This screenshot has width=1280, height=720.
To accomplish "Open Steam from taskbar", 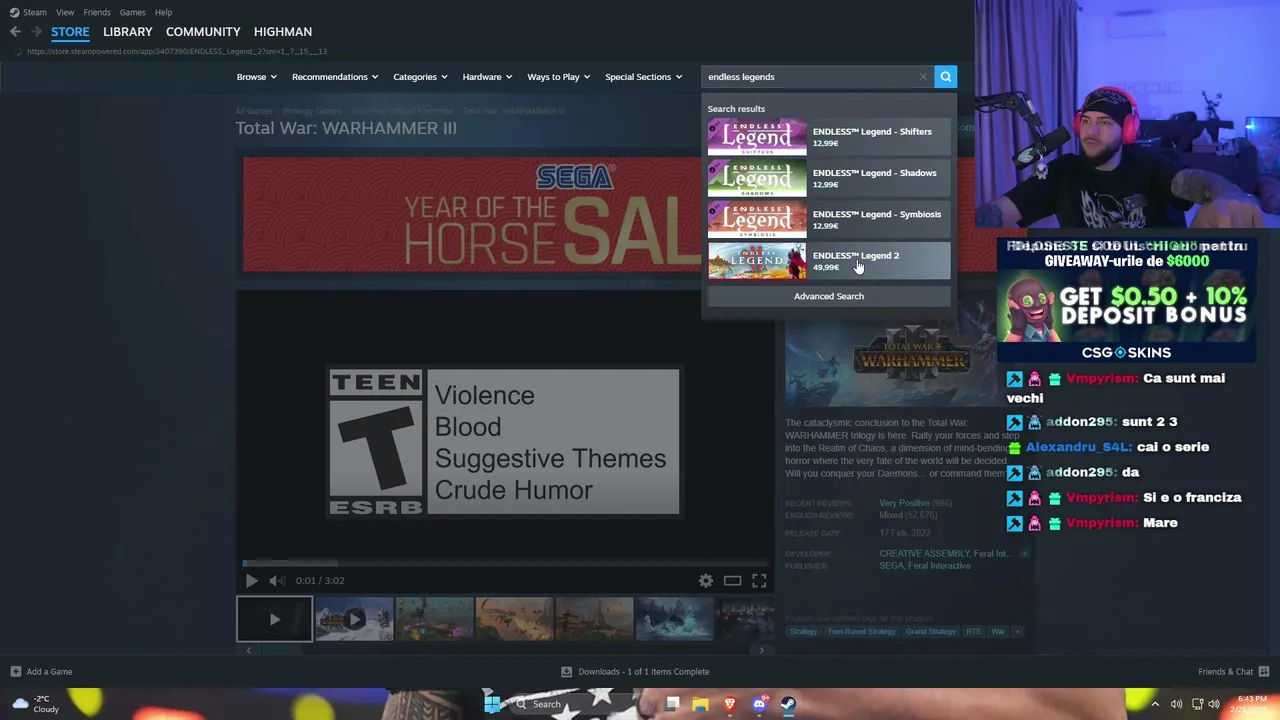I will coord(788,704).
